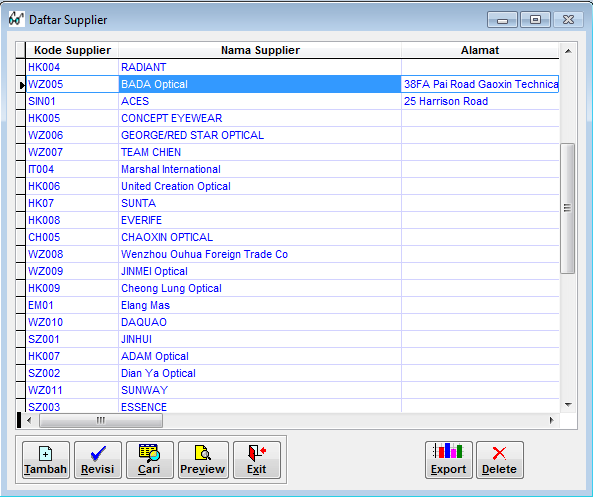Select the RADIANT supplier name cell
This screenshot has width=593, height=497.
click(260, 67)
